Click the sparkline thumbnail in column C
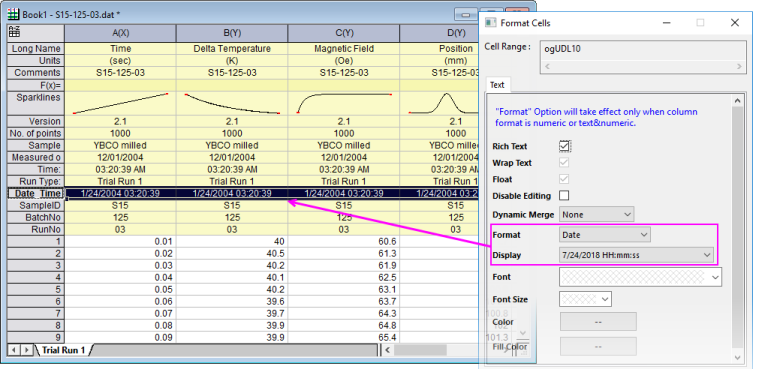 (x=344, y=103)
